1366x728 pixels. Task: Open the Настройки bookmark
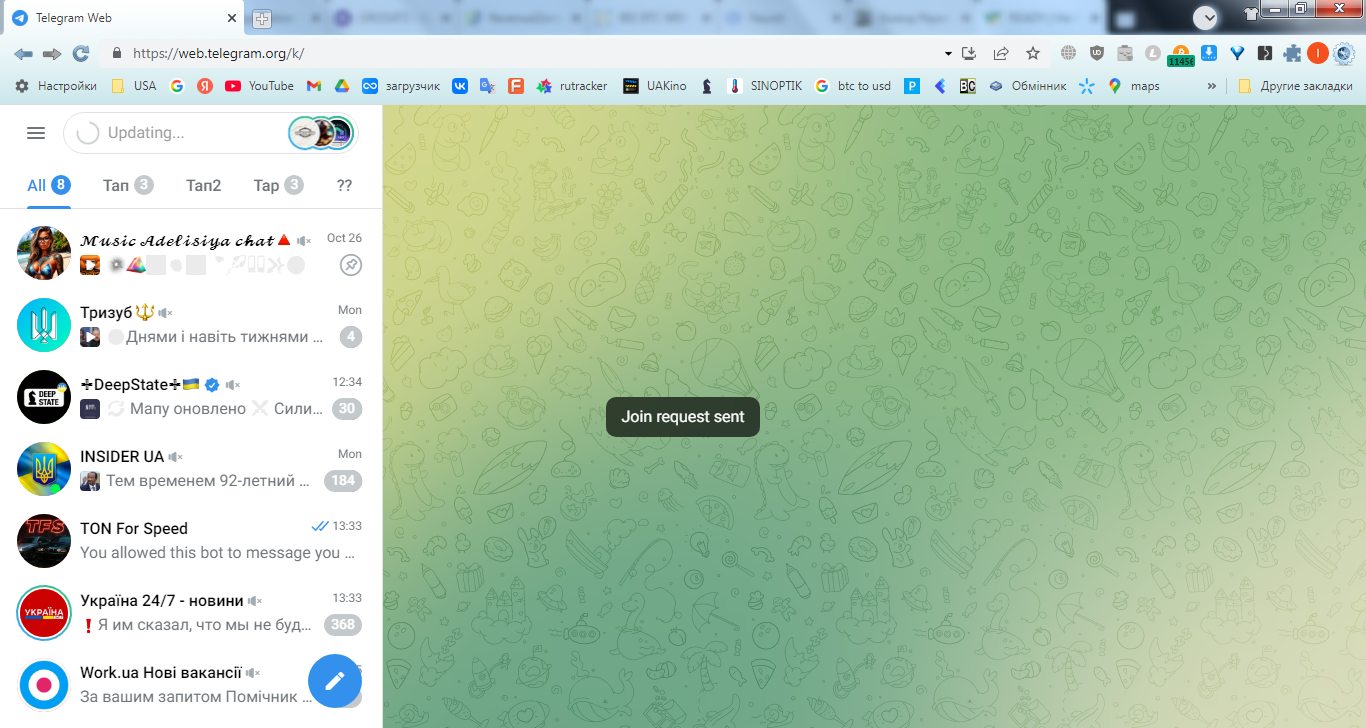56,86
